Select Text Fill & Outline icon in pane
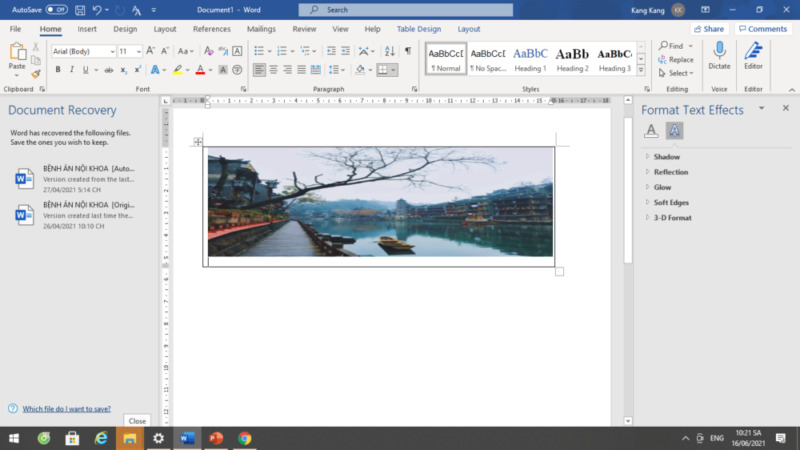Viewport: 800px width, 450px height. click(651, 131)
